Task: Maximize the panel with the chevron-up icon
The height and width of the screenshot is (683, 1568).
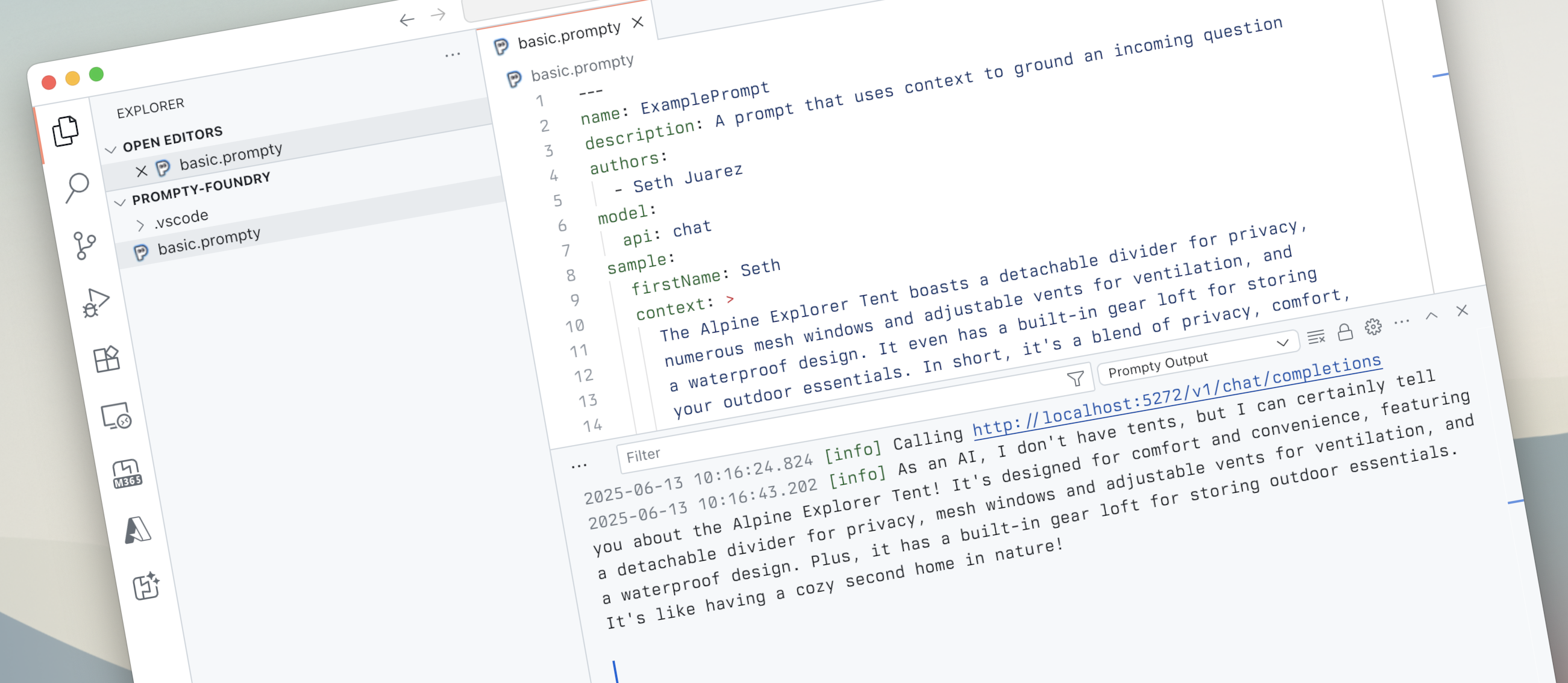Action: [x=1431, y=316]
